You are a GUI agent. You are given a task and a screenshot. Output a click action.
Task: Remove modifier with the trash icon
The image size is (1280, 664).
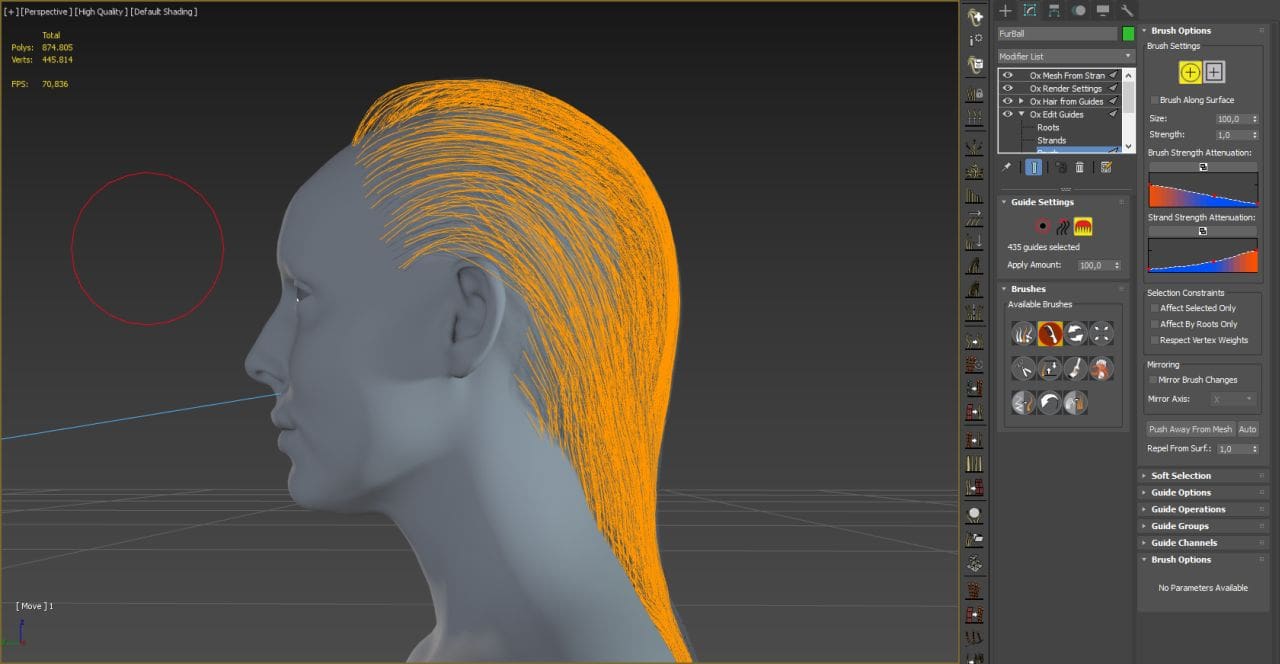point(1080,167)
